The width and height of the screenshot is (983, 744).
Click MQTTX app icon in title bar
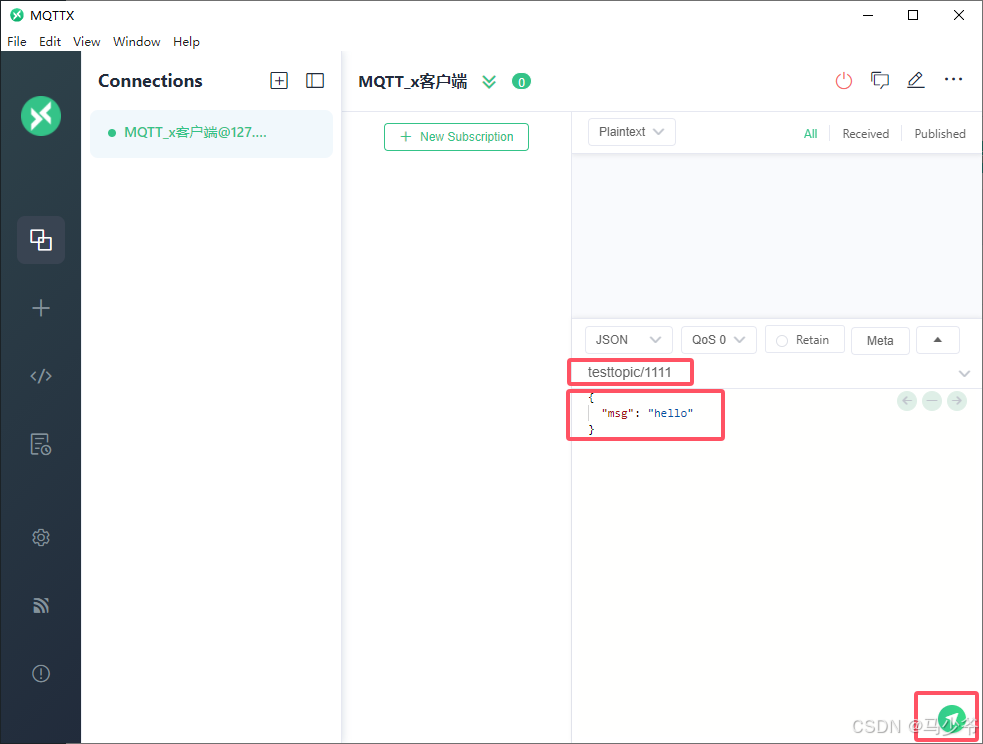pos(17,15)
